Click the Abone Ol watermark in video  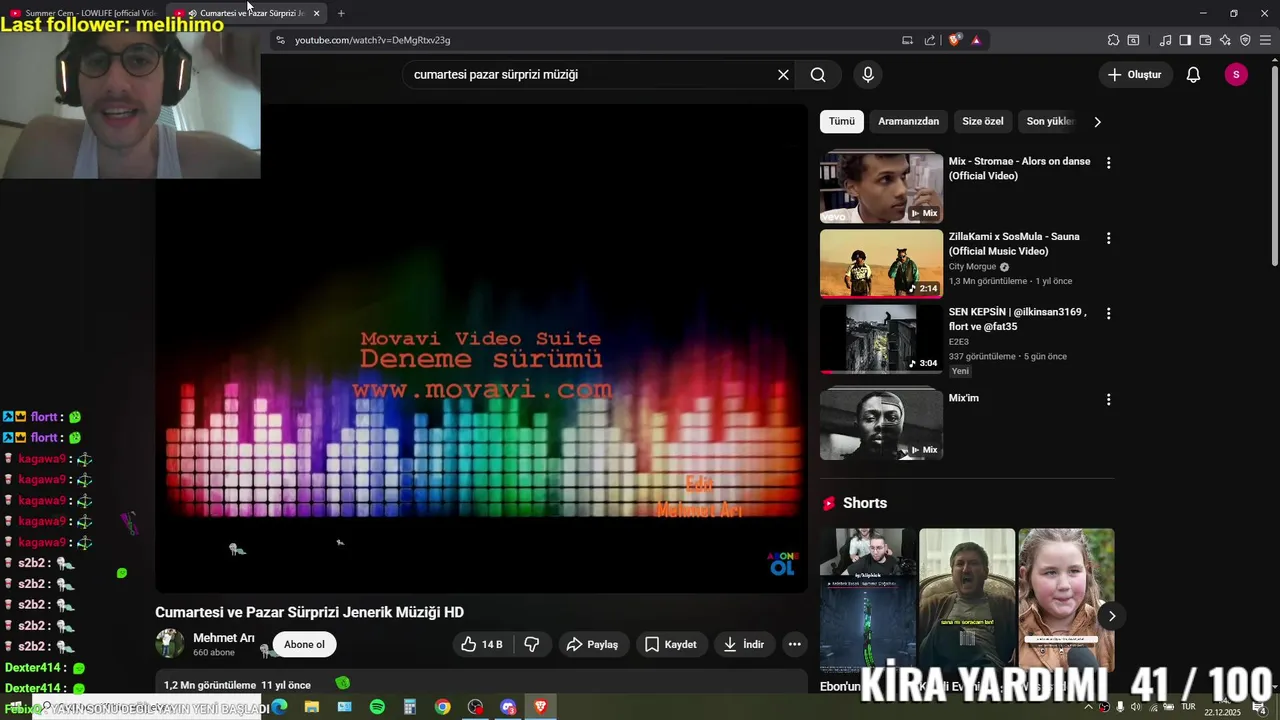click(783, 563)
